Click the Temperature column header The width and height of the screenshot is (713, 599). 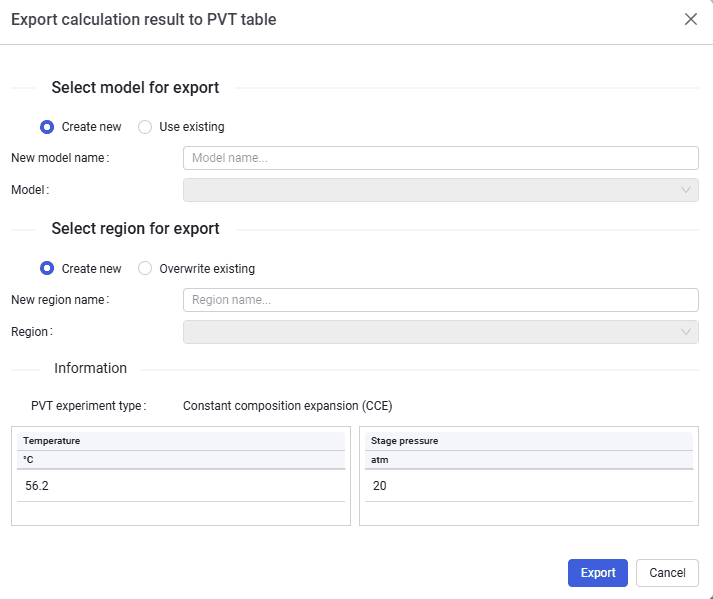pos(181,441)
